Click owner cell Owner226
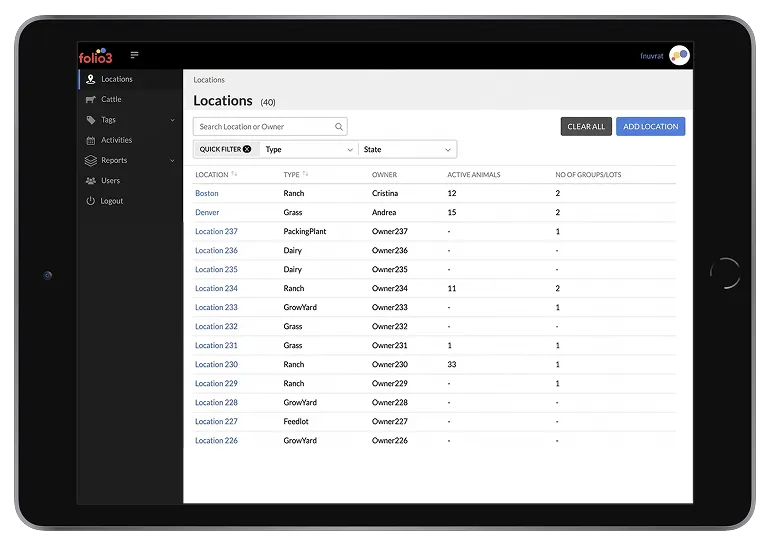The image size is (772, 546). click(x=390, y=441)
